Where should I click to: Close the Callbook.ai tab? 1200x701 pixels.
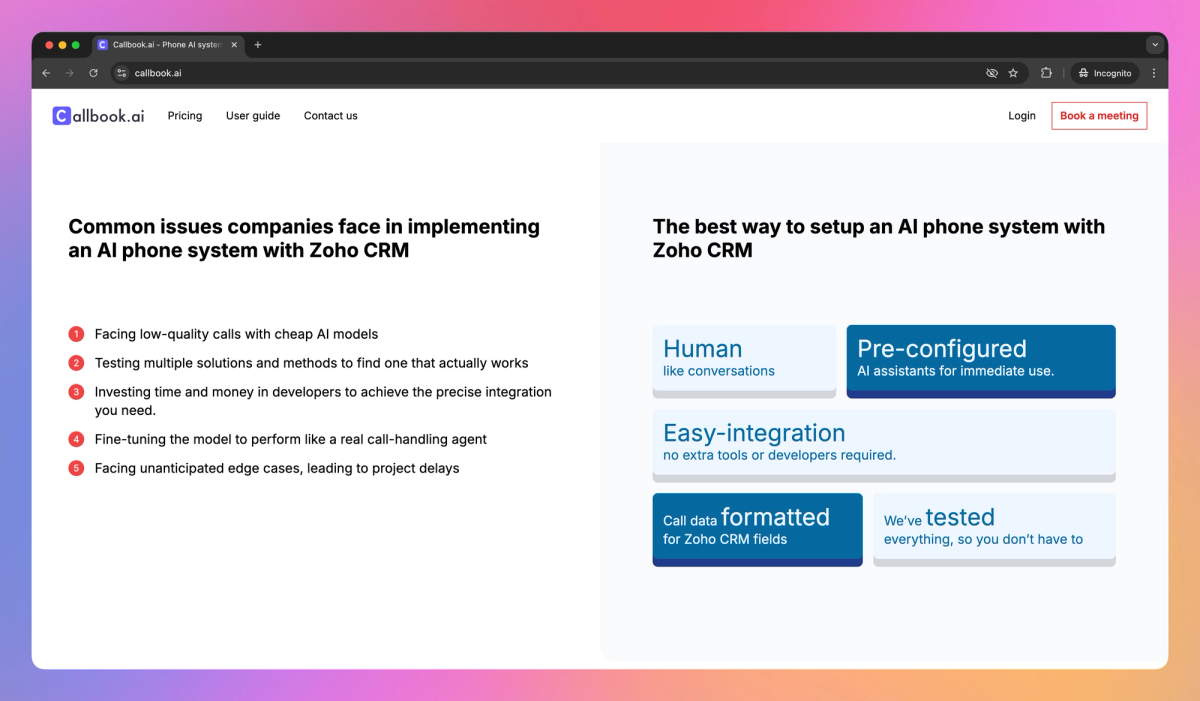click(235, 45)
